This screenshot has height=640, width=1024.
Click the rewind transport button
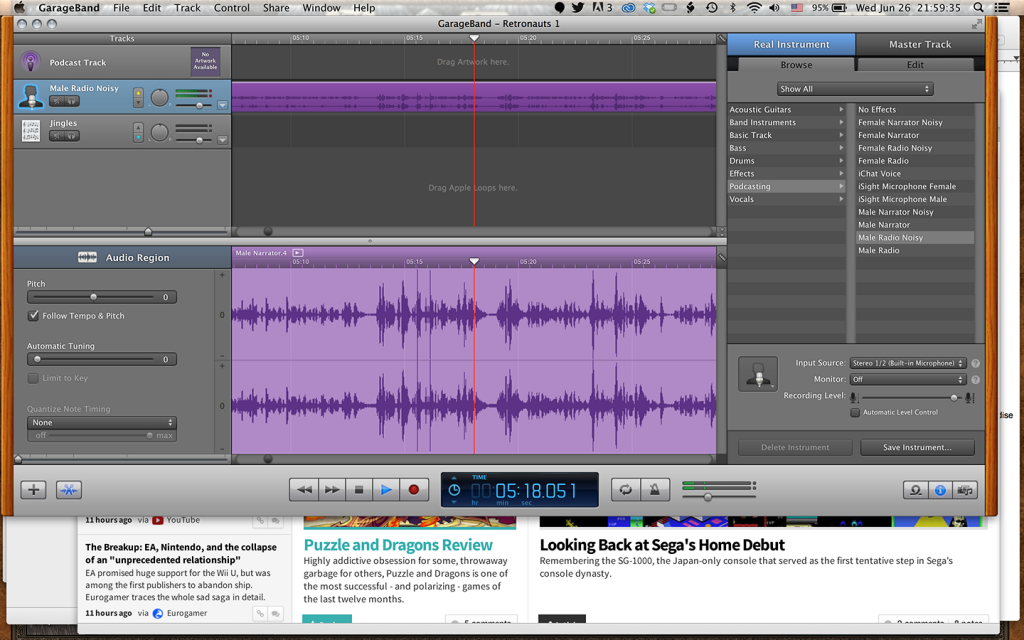304,490
